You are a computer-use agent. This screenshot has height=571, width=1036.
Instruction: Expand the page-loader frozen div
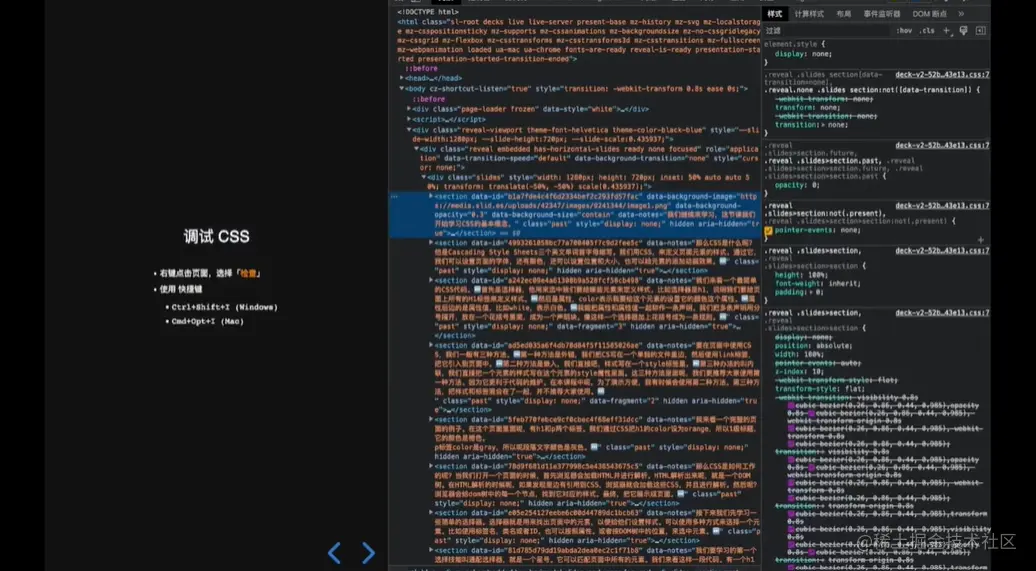pyautogui.click(x=409, y=109)
